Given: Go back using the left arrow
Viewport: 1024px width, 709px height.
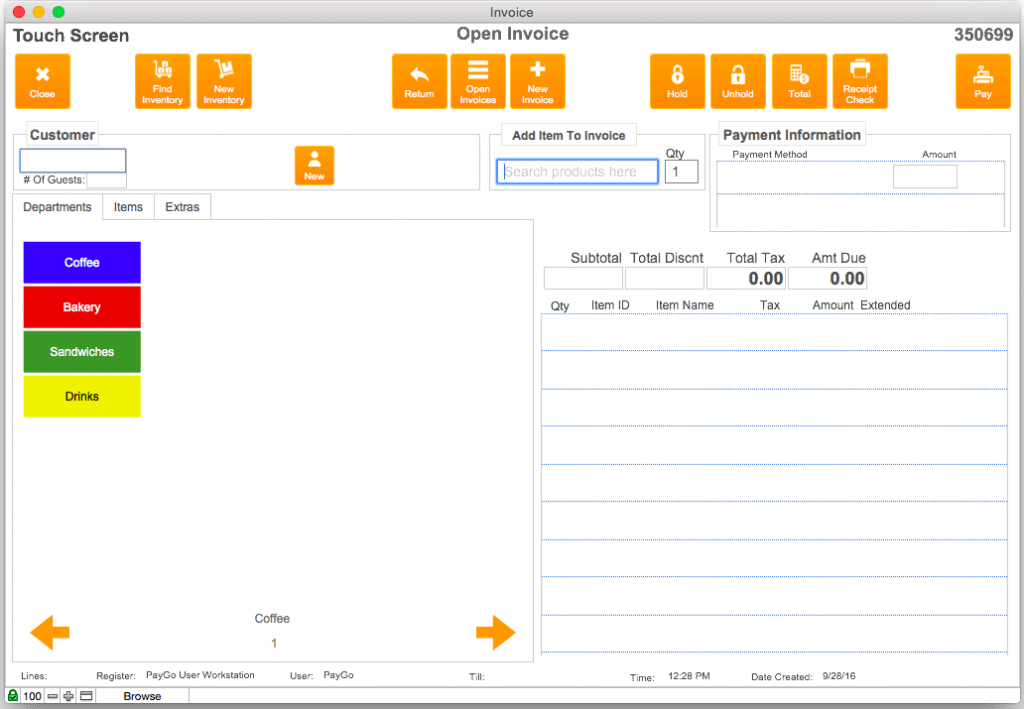Looking at the screenshot, I should coord(49,632).
